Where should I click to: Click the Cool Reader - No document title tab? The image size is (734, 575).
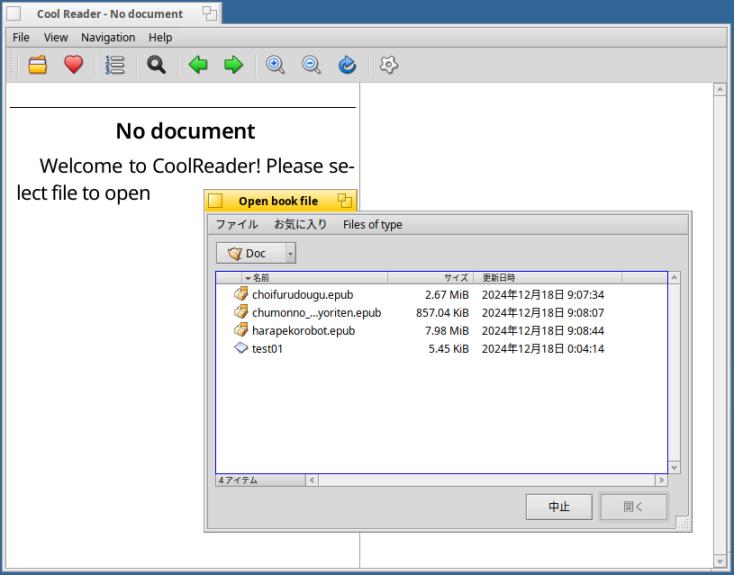point(110,14)
